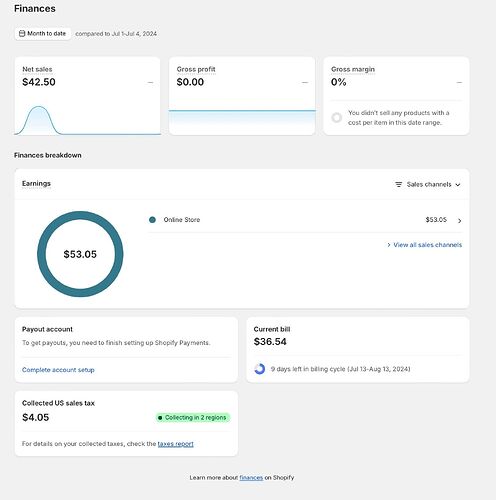This screenshot has height=500, width=496.
Task: Click the calendar icon in Month to date
Action: [22, 33]
